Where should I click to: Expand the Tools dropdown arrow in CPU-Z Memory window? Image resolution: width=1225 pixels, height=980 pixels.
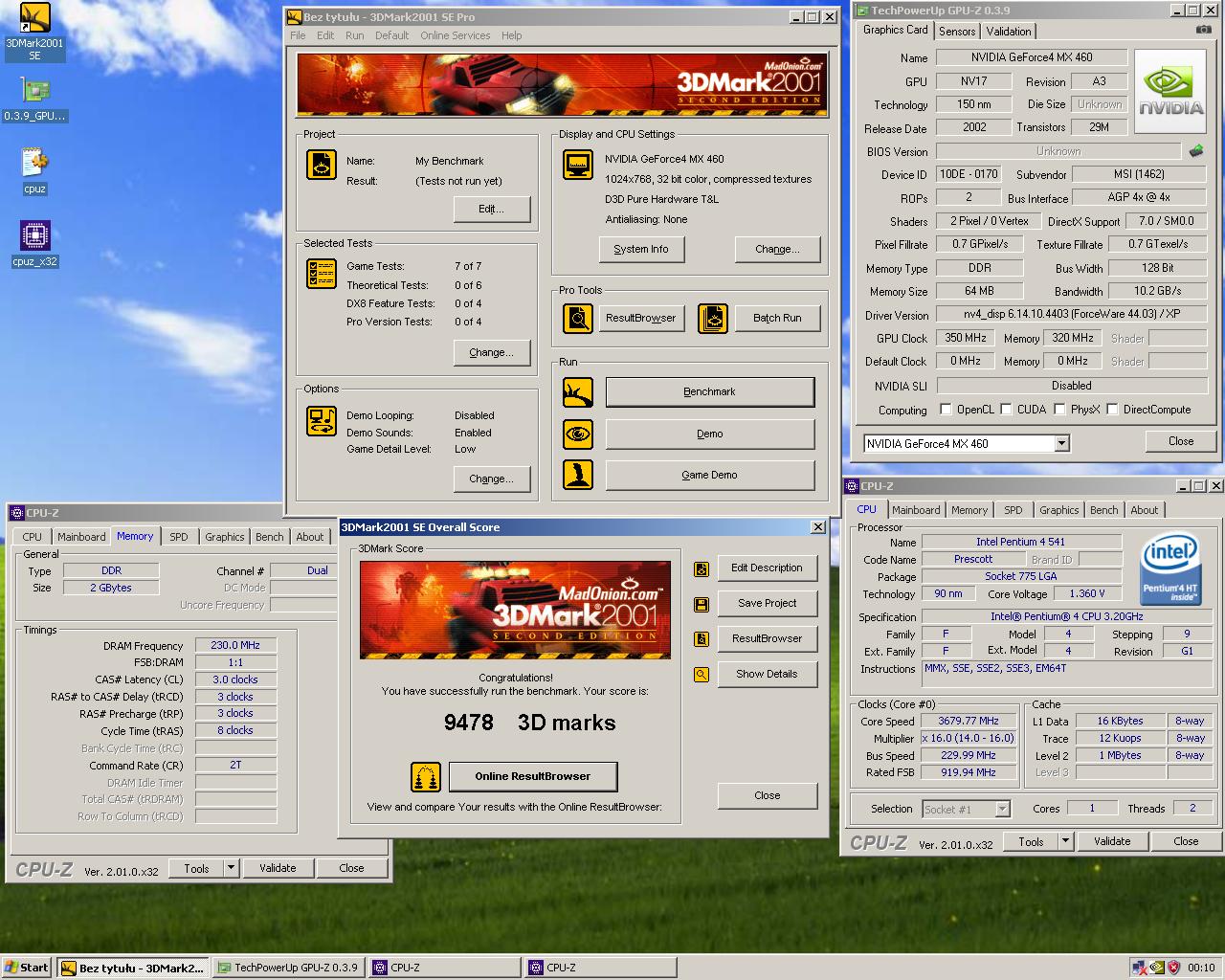click(231, 868)
